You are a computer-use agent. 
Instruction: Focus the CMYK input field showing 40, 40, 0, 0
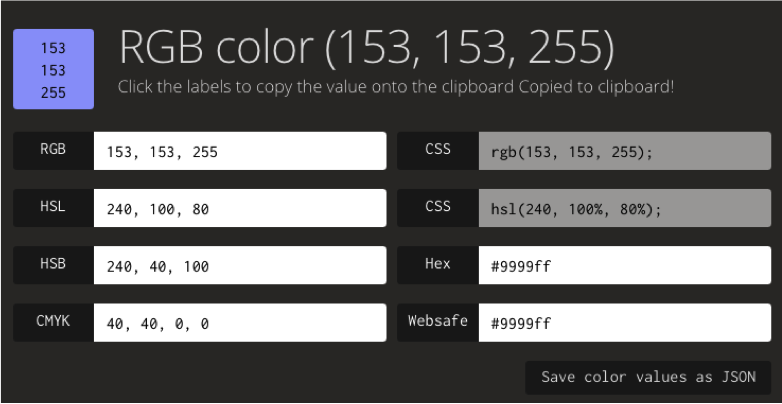pos(240,322)
